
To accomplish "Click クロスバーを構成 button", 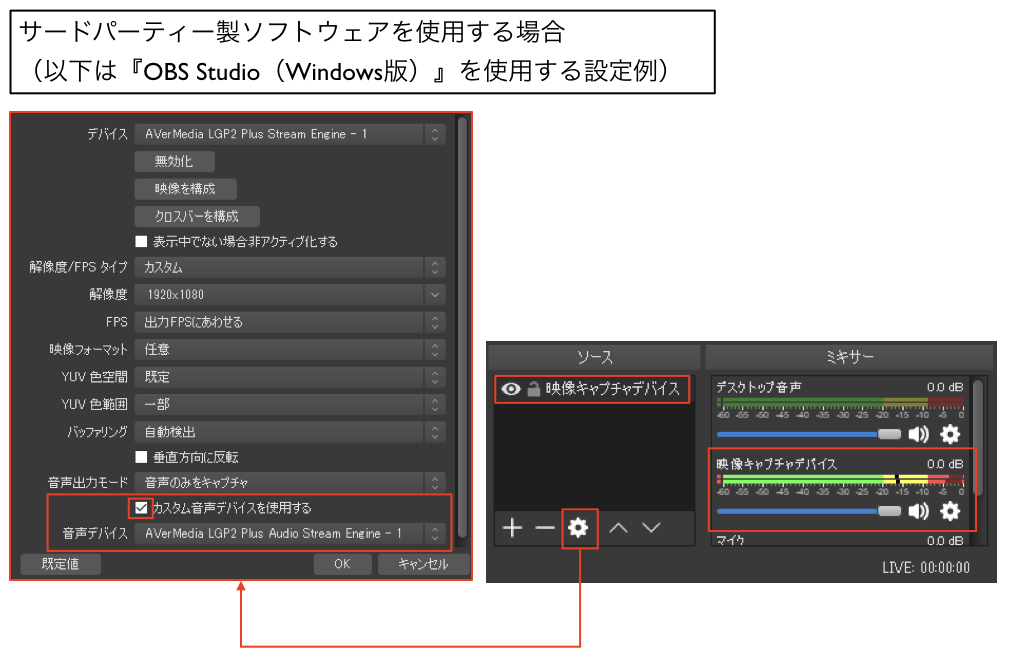I will pos(197,217).
